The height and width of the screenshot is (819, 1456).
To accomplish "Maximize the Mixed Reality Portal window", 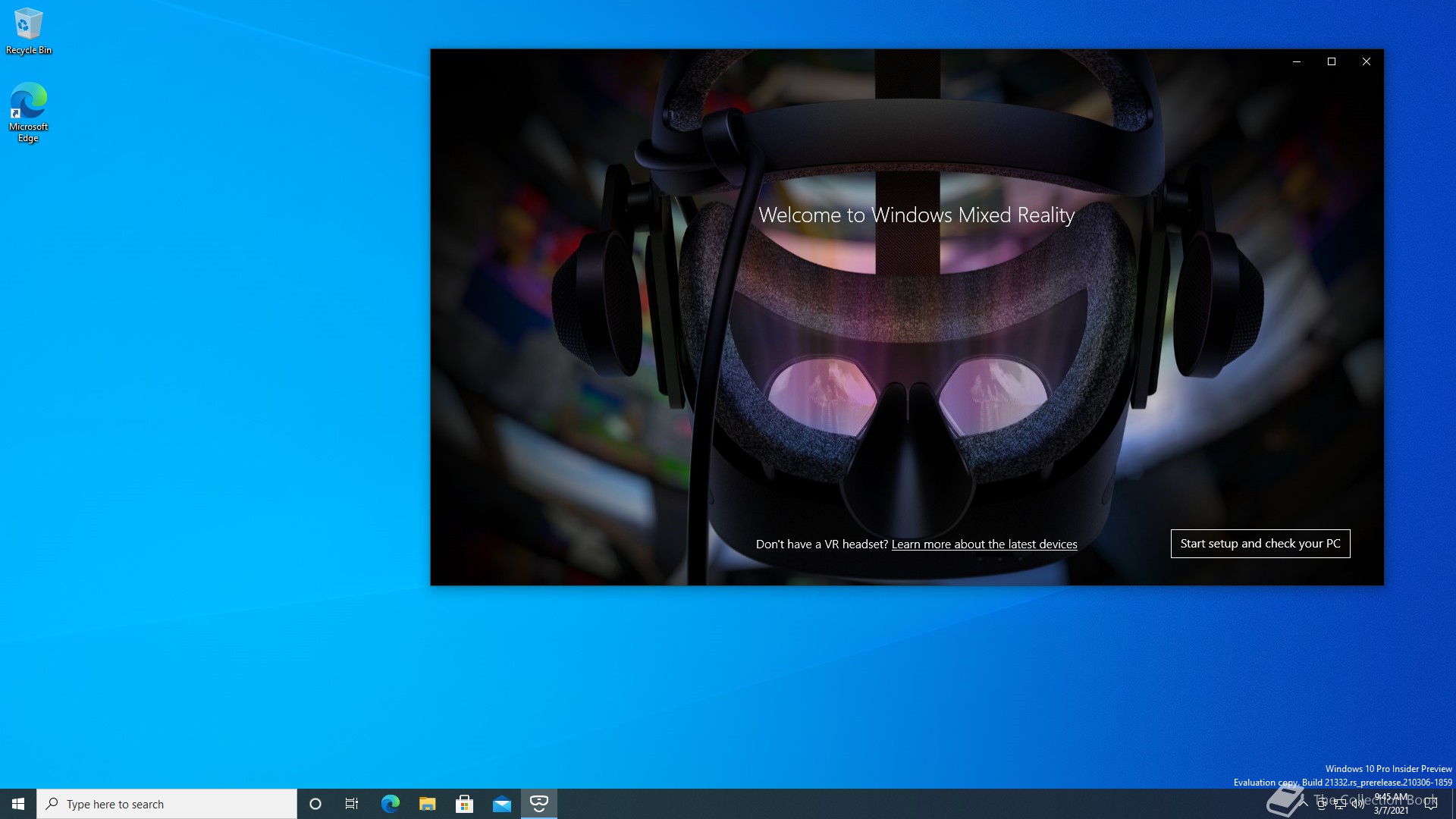I will (x=1332, y=61).
